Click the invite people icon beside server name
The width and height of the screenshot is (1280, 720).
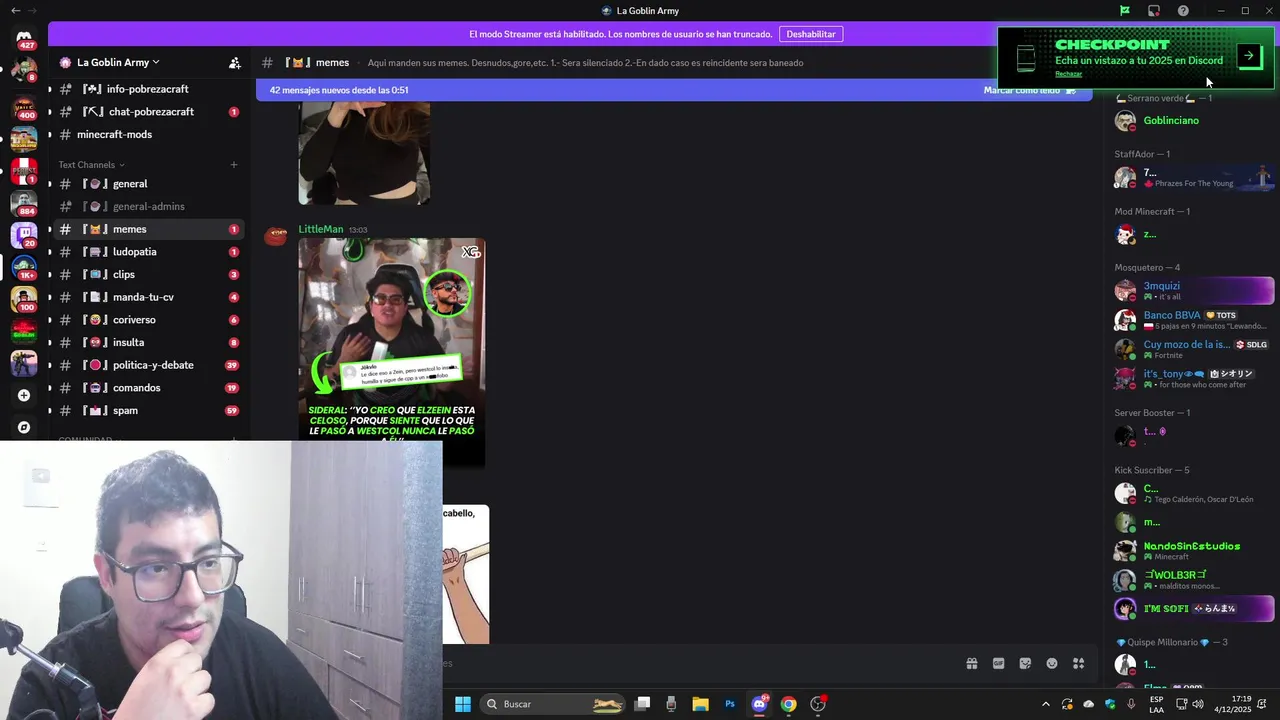pos(234,62)
